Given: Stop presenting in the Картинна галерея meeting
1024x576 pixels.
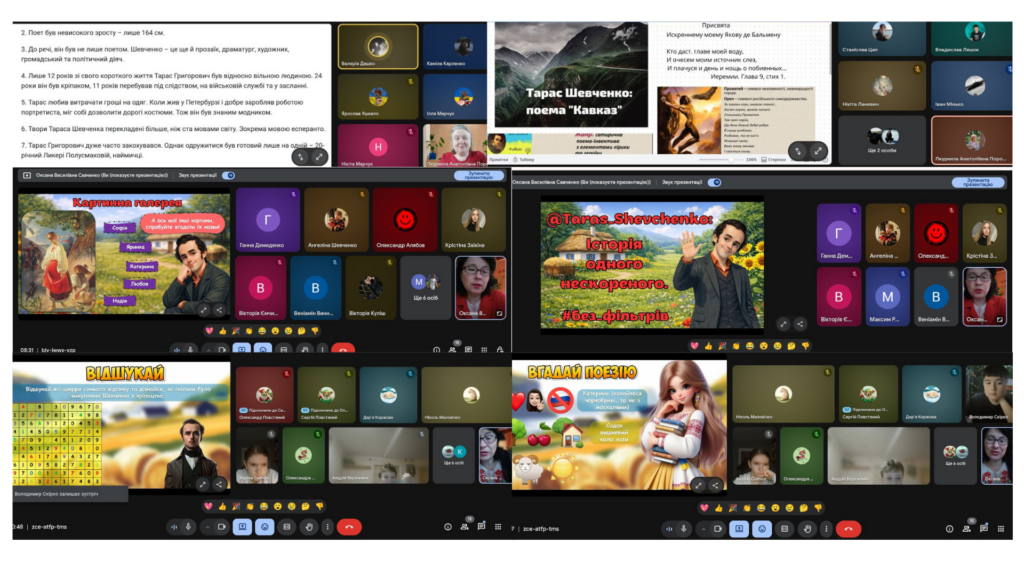Looking at the screenshot, I should [479, 175].
